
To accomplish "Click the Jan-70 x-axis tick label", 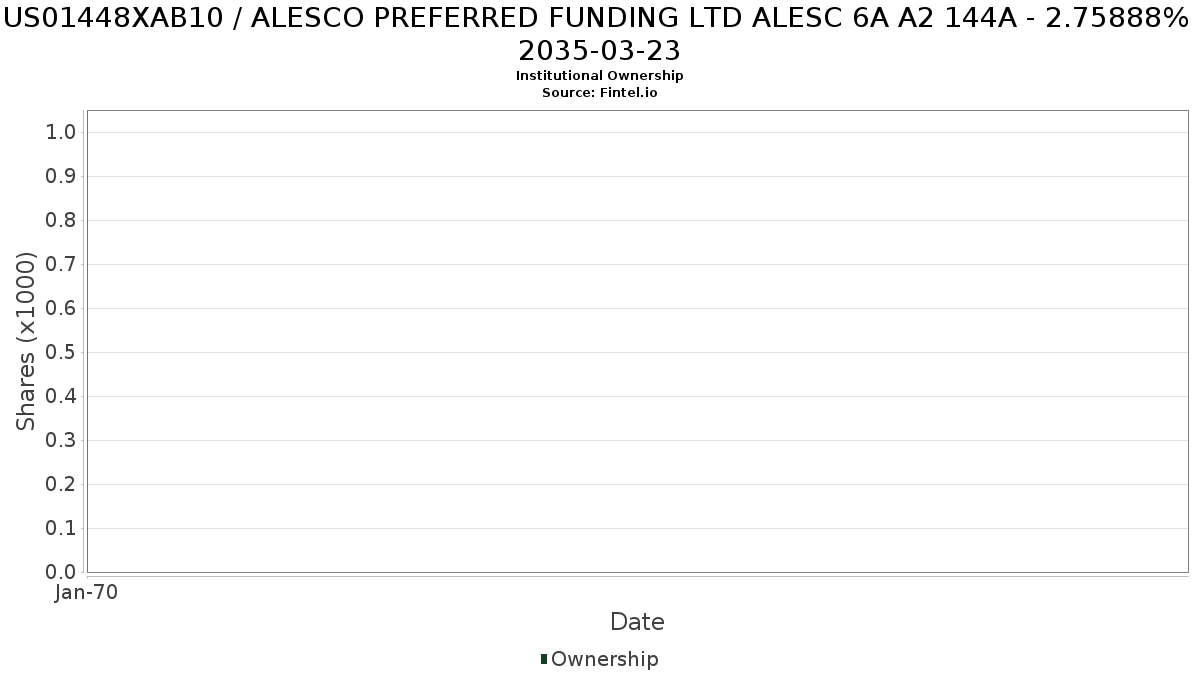I will [86, 593].
